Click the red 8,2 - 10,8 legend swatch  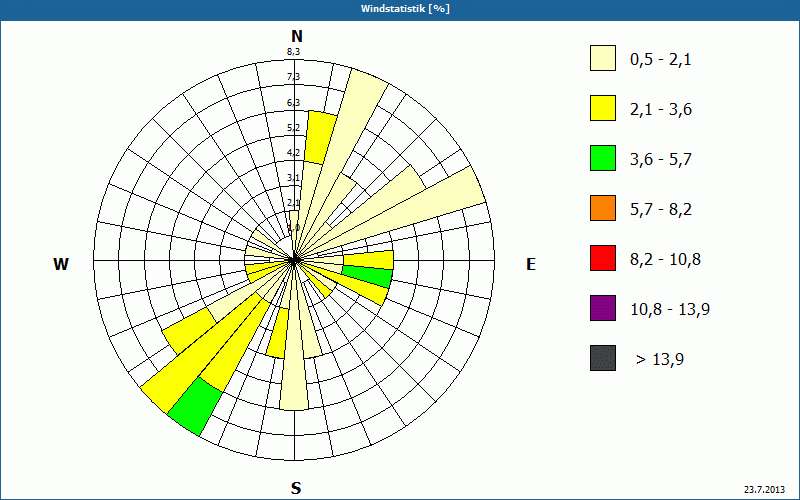tap(603, 258)
